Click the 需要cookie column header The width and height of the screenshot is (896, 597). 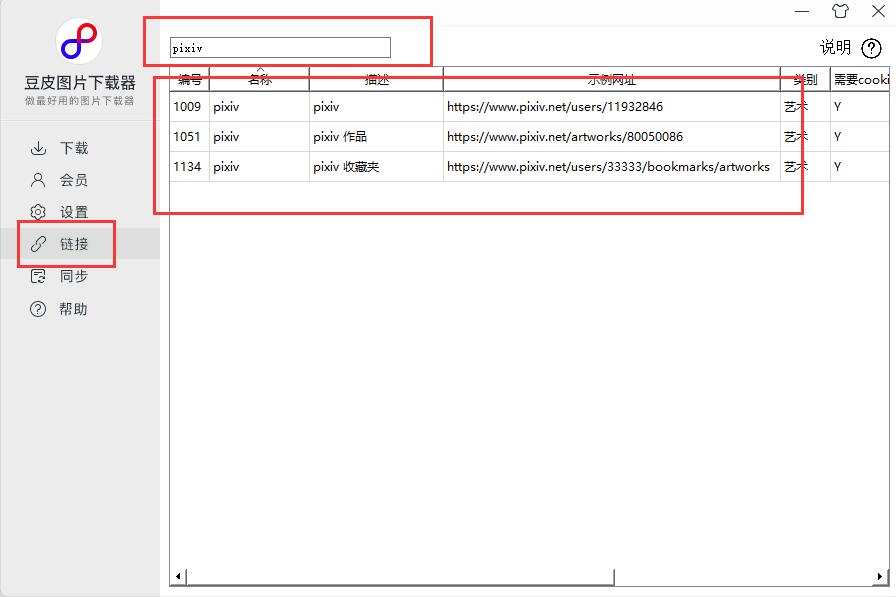pyautogui.click(x=860, y=79)
